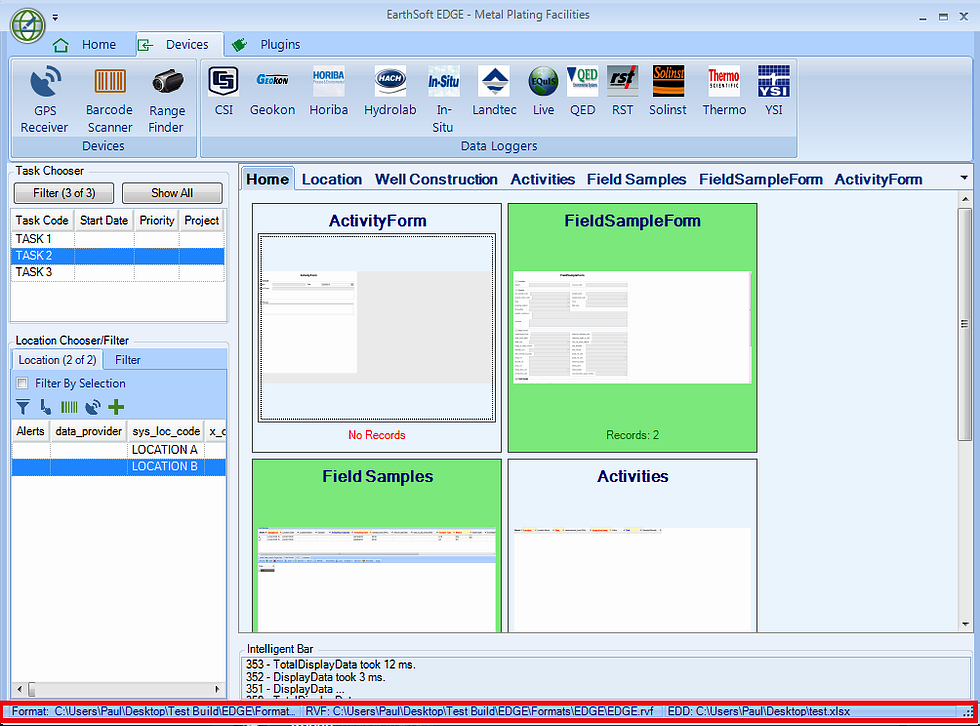Open the FieldSampleForm thumbnail
The width and height of the screenshot is (980, 726).
coord(632,327)
